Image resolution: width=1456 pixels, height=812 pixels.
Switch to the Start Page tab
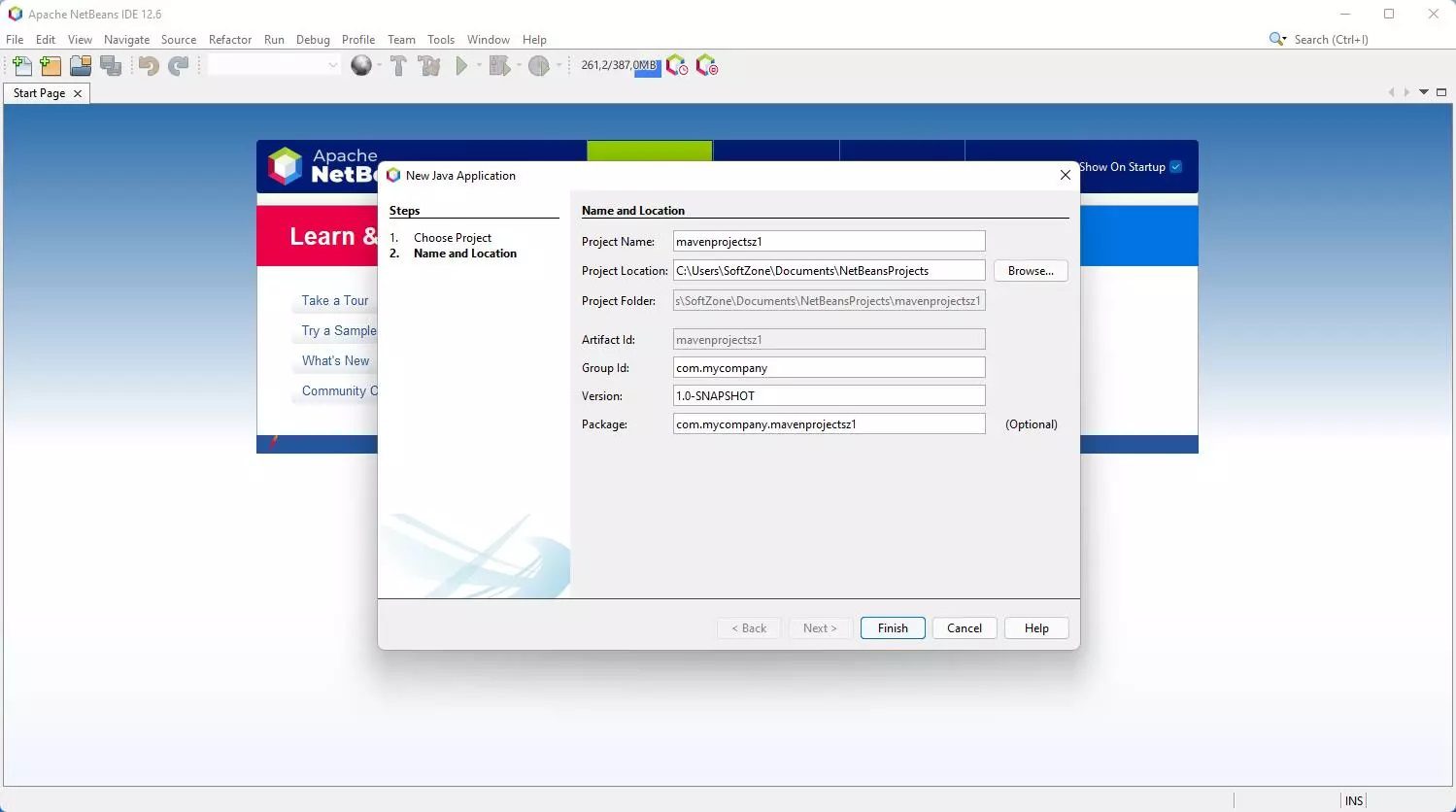(x=37, y=92)
